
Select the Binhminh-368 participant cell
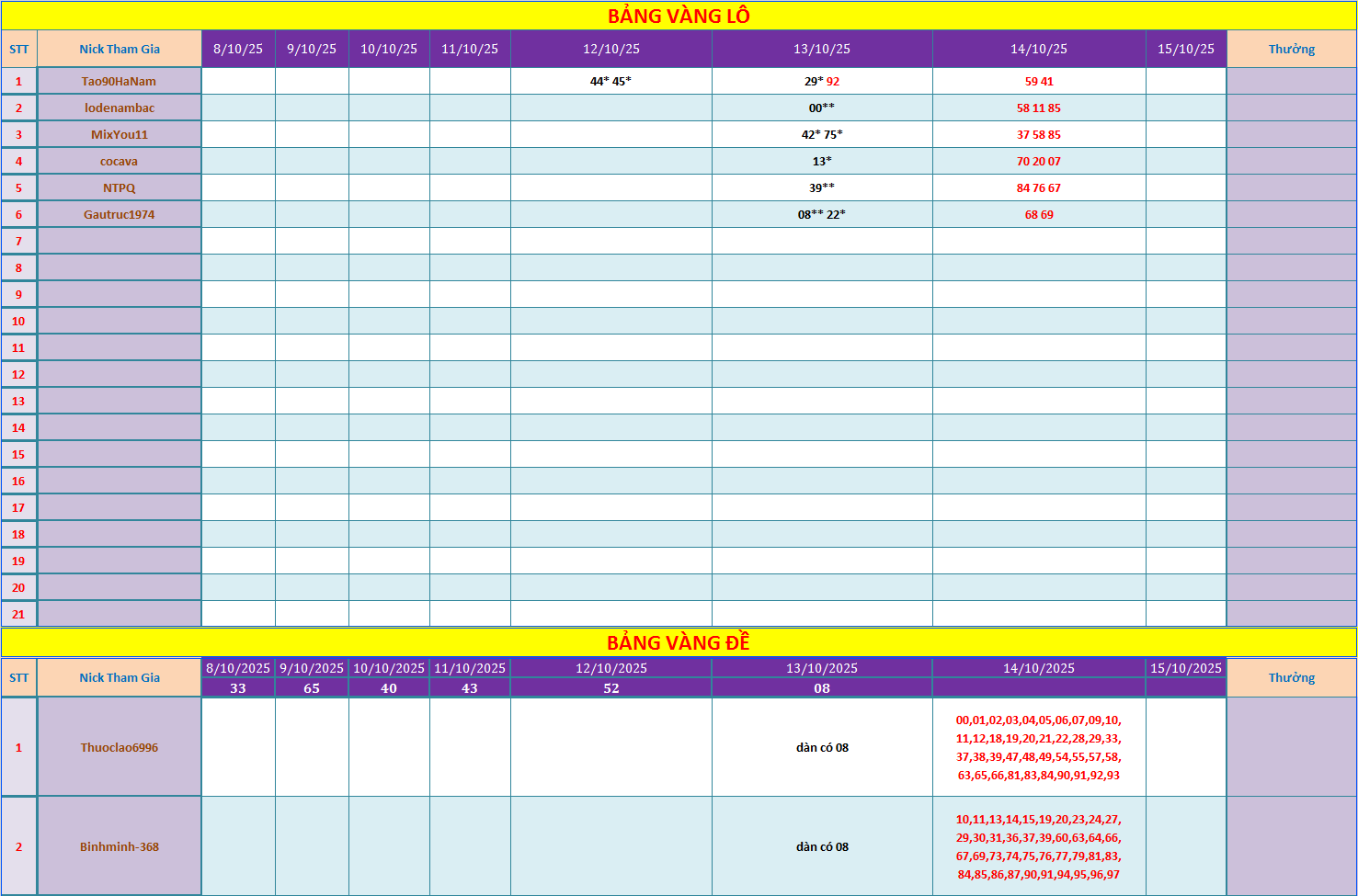pos(120,846)
